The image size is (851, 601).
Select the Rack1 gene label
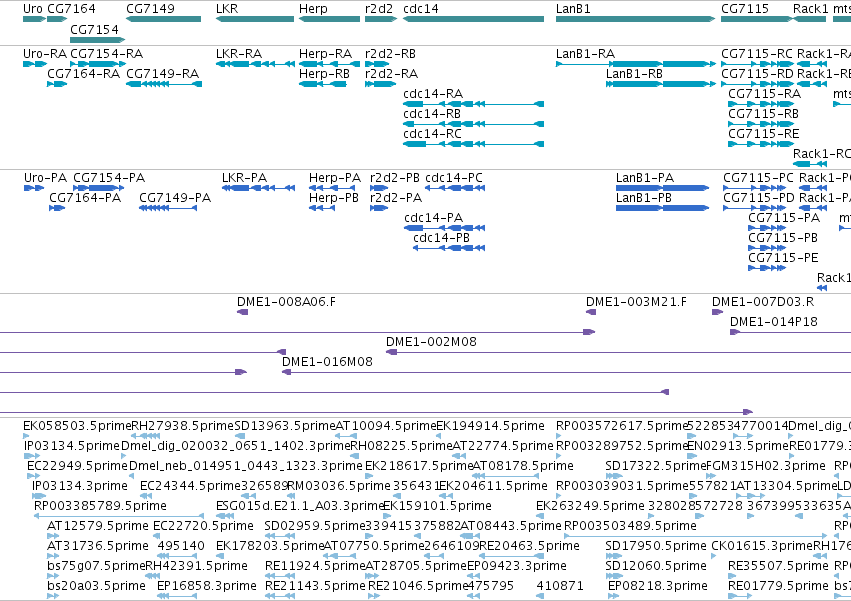811,9
